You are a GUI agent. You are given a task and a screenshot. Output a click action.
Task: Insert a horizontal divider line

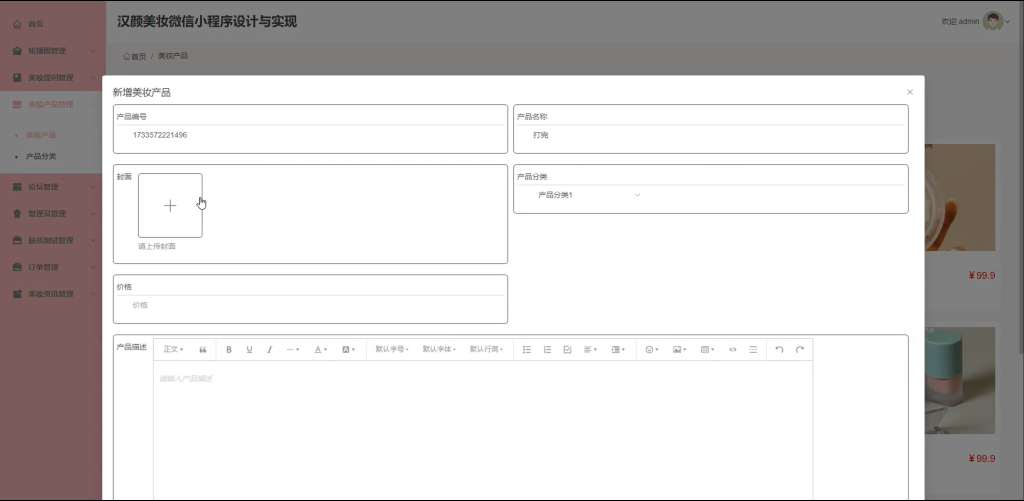coord(753,349)
